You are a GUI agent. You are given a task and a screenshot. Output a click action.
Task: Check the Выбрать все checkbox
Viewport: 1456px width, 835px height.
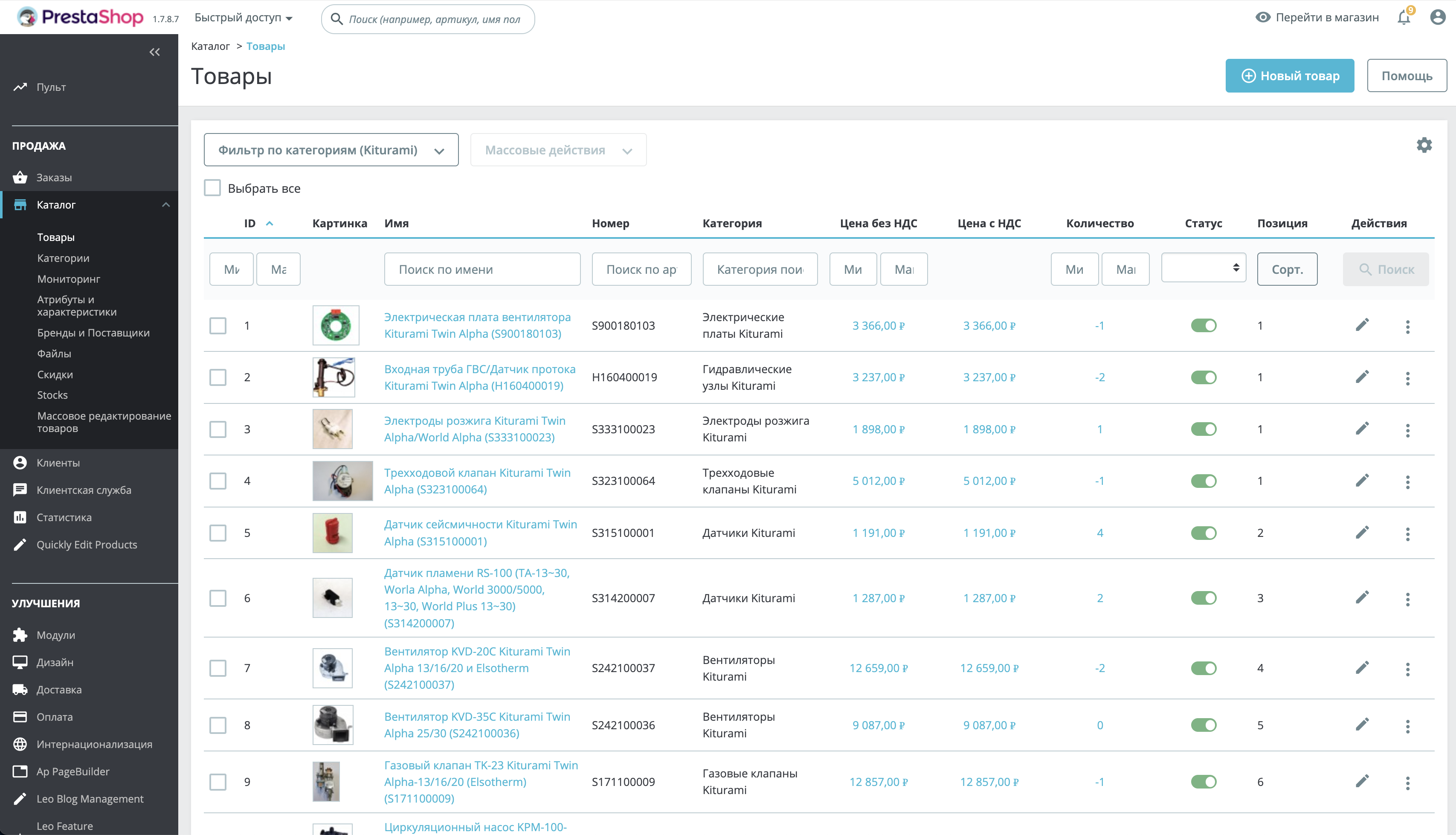(212, 188)
